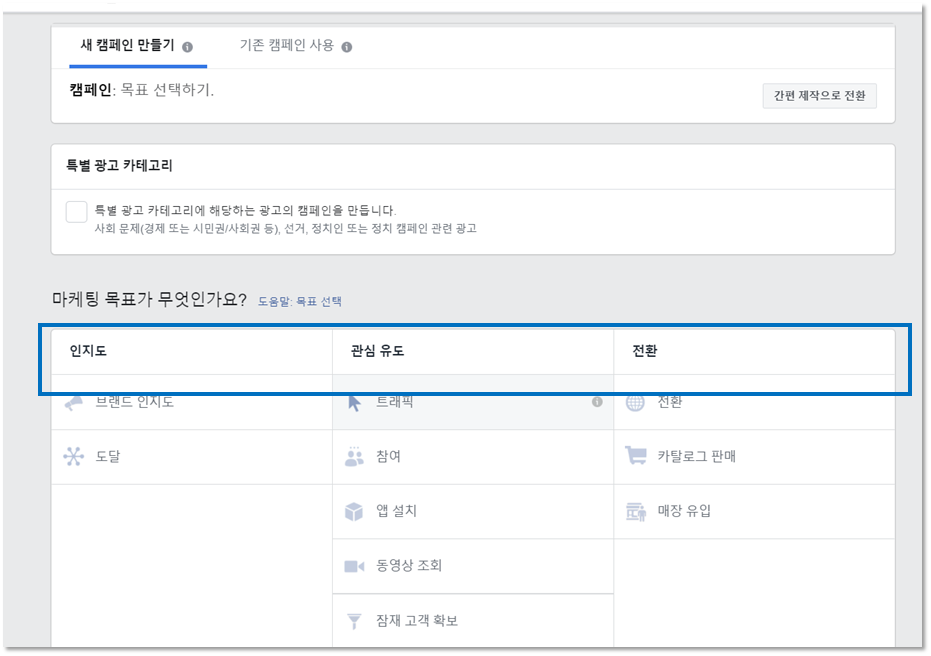Click info icon beside 기존 캠페인 사용

347,47
